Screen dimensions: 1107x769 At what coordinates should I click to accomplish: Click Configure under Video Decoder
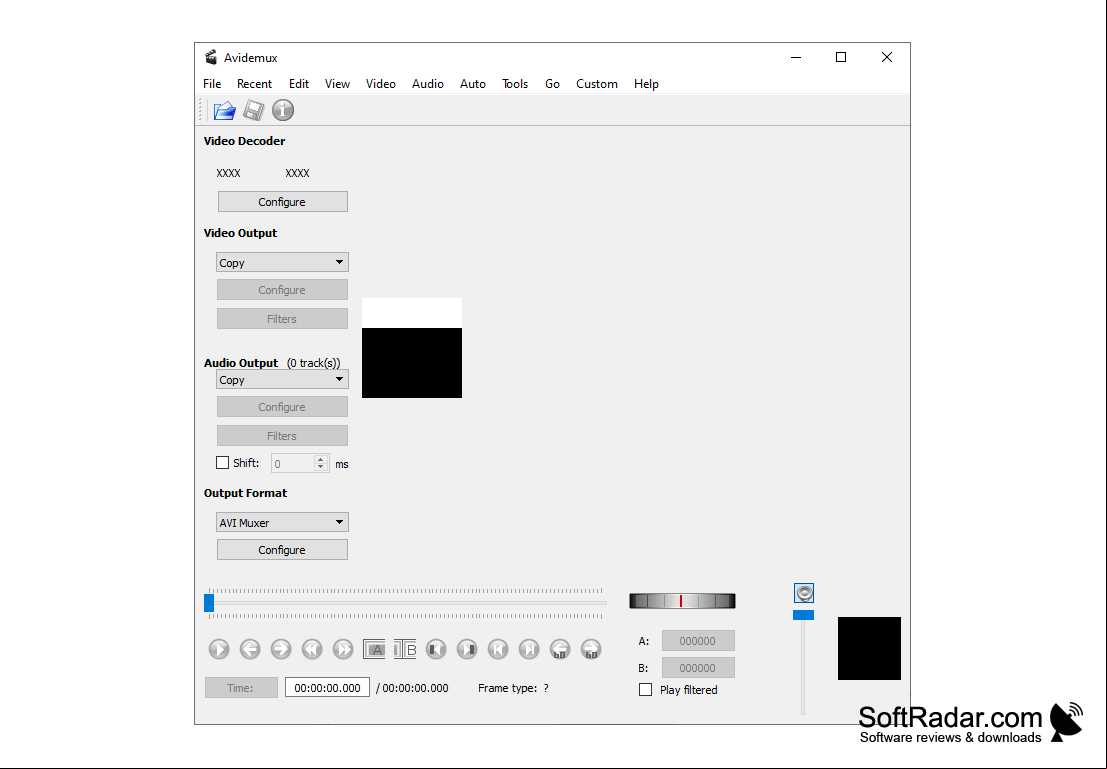click(x=282, y=201)
